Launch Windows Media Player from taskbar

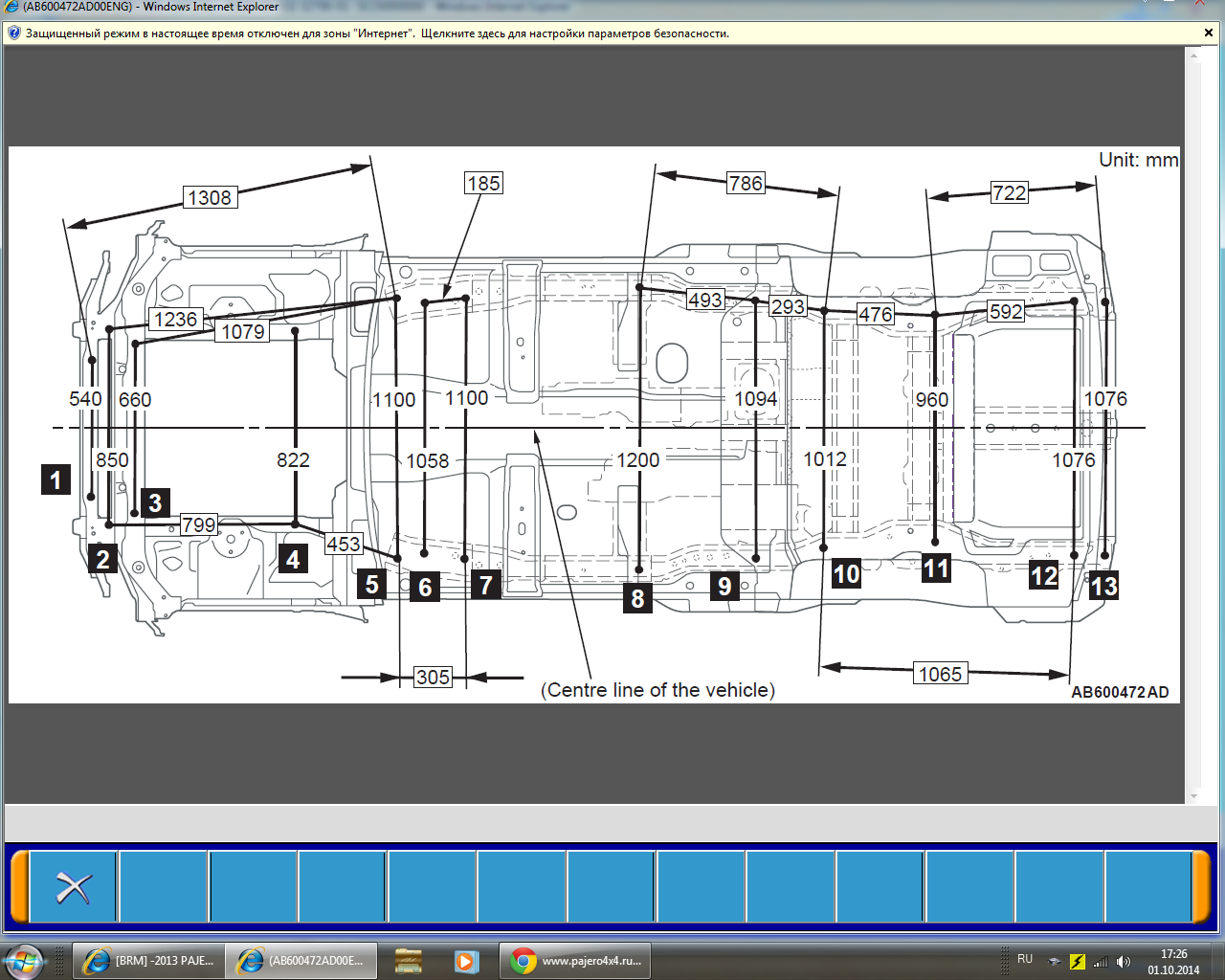465,961
